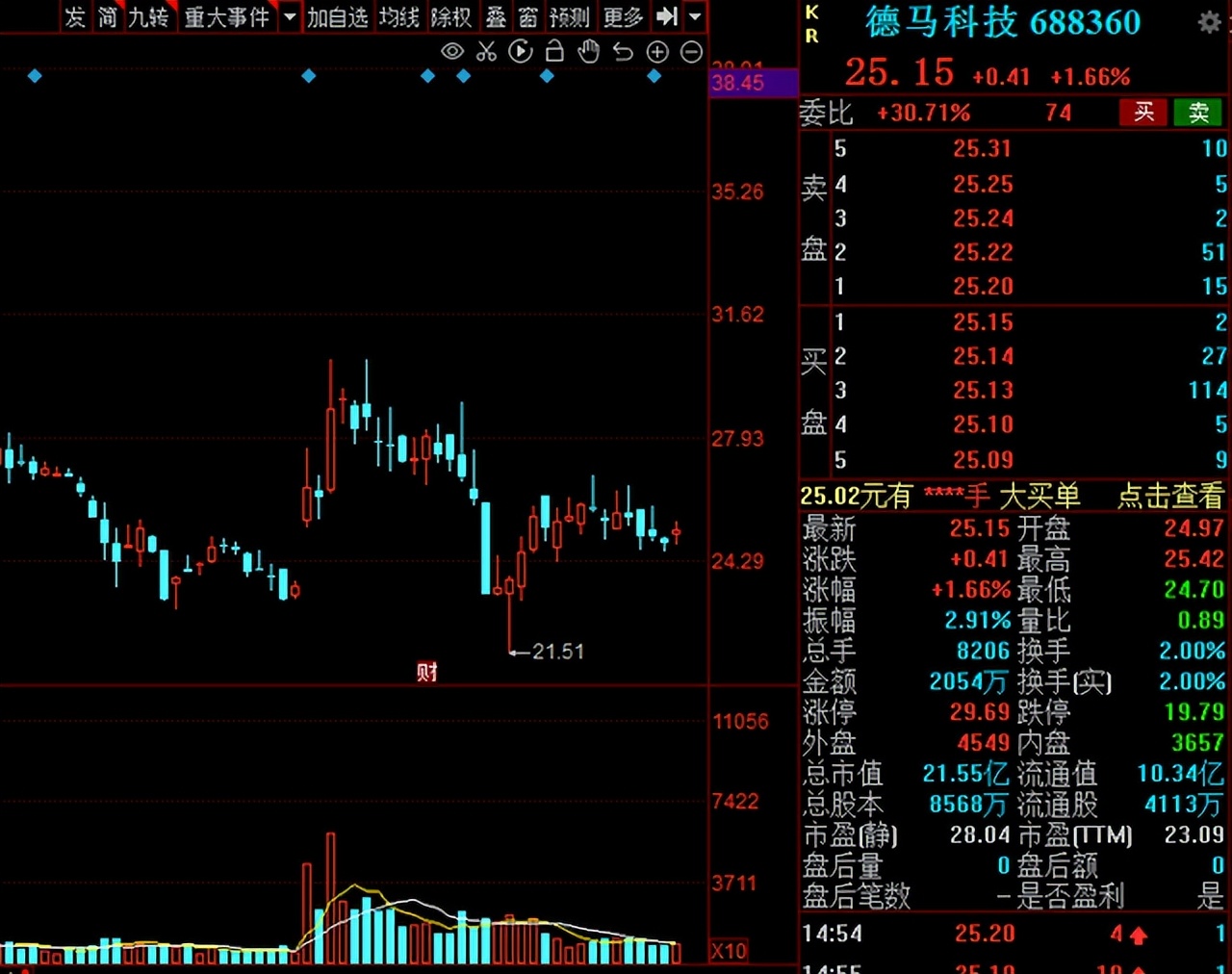Select sell level 2 price 25.22
The width and height of the screenshot is (1232, 974).
pyautogui.click(x=983, y=252)
